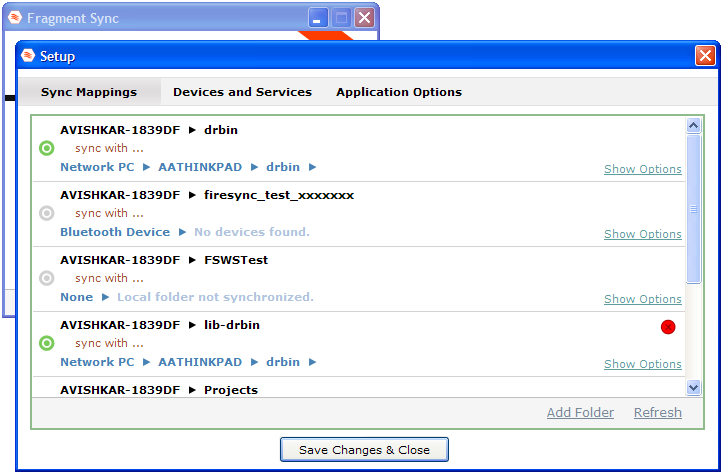
Task: Show Options for the lib-drbin mapping
Action: [x=643, y=364]
